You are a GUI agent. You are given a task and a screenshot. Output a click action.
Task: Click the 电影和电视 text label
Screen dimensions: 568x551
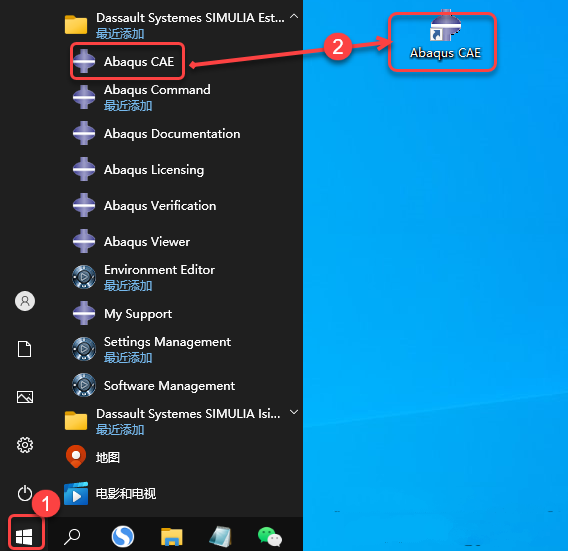126,493
